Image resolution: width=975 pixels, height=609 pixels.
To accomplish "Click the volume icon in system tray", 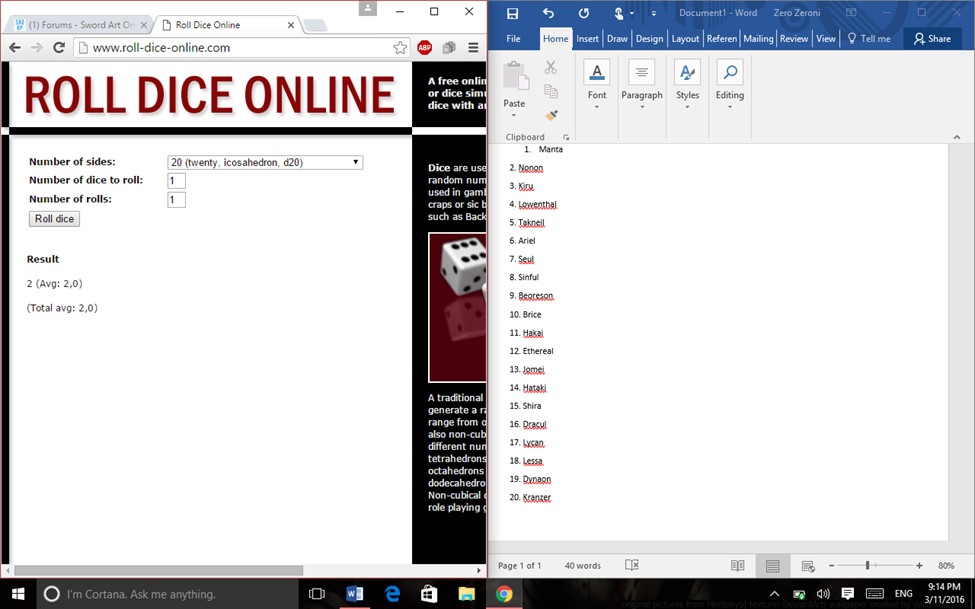I will (823, 594).
